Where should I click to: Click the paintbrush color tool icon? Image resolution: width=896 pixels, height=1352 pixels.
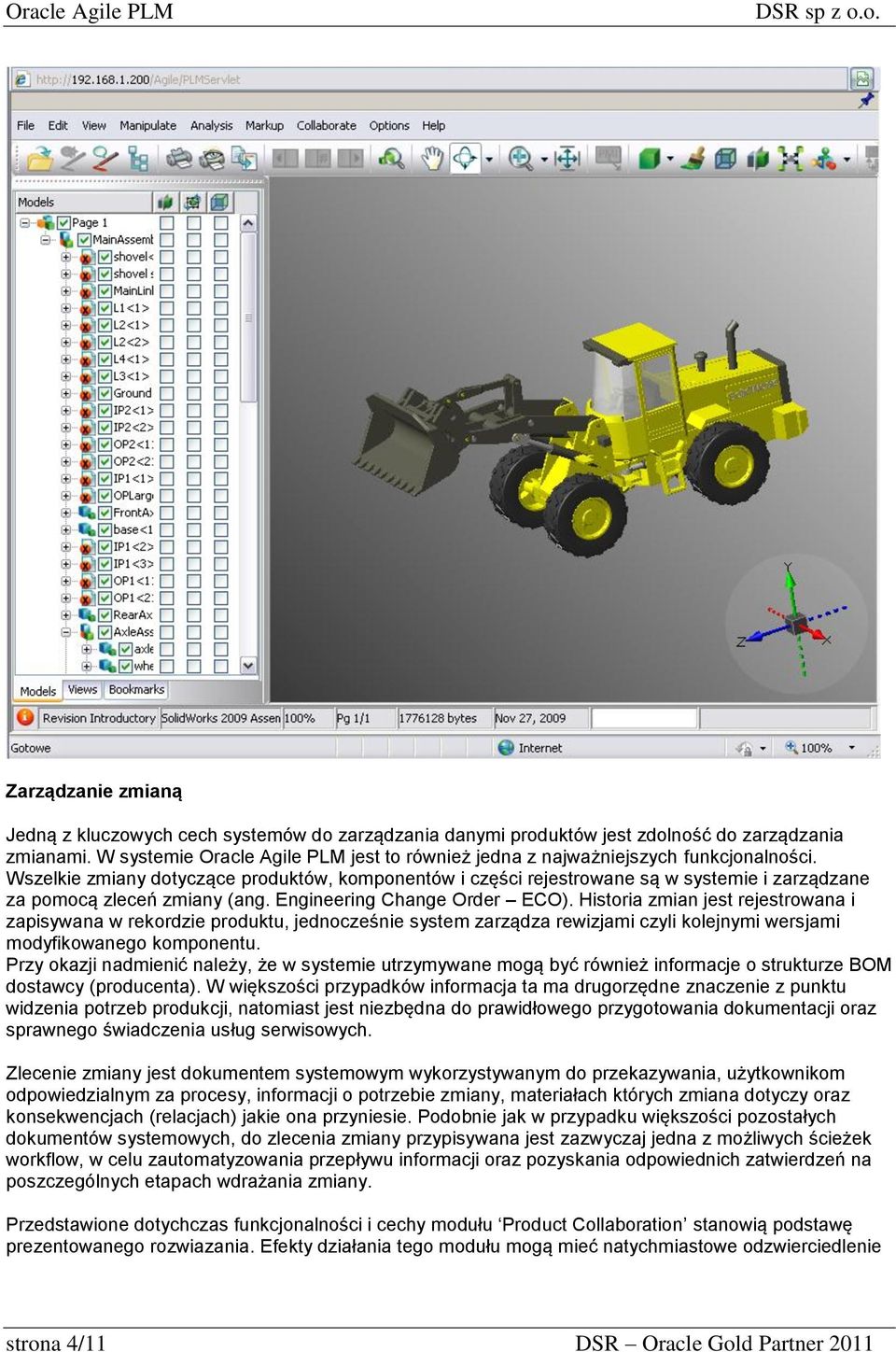click(692, 159)
